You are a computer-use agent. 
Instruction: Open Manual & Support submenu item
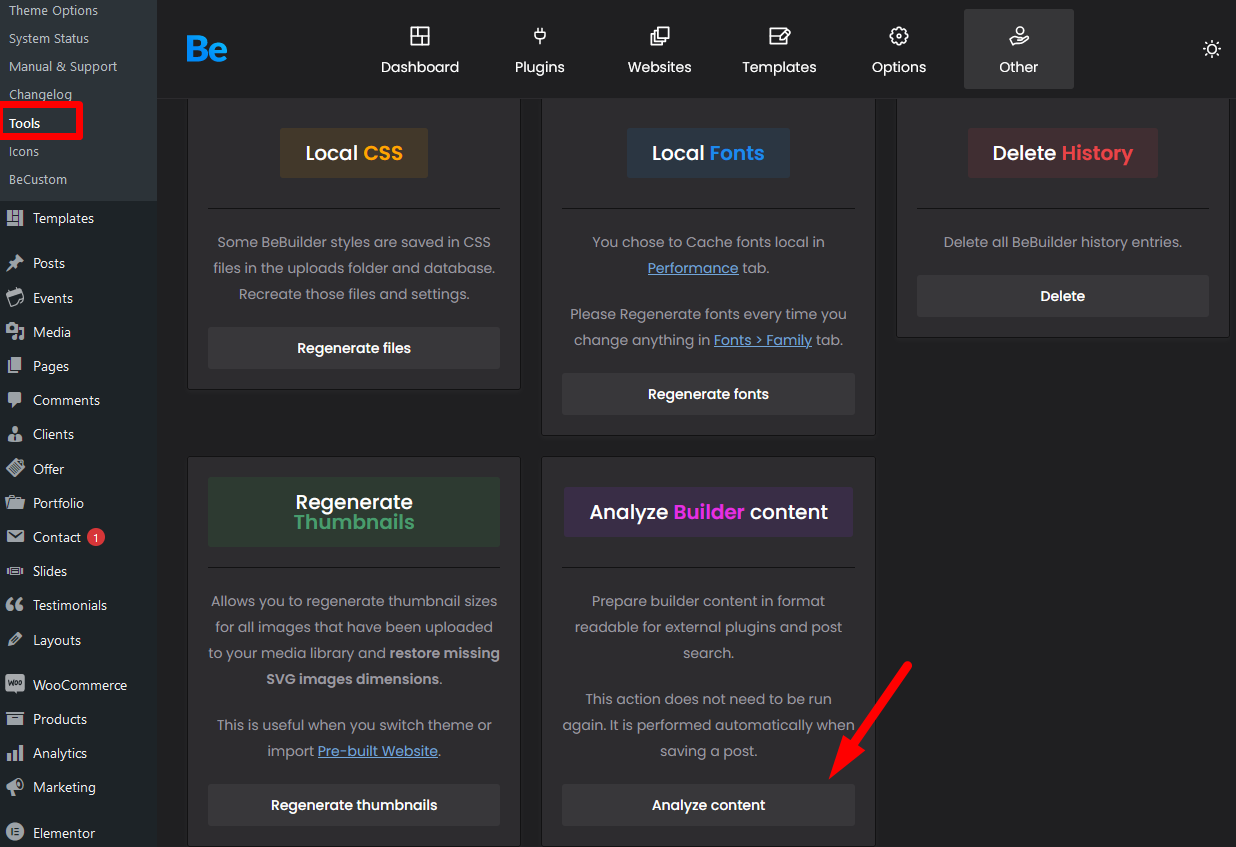[x=63, y=66]
